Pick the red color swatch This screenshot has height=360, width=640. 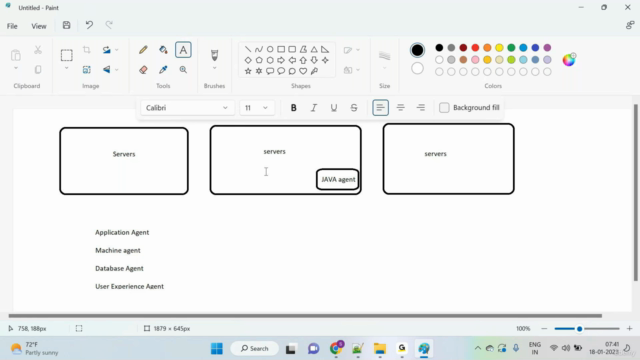475,48
